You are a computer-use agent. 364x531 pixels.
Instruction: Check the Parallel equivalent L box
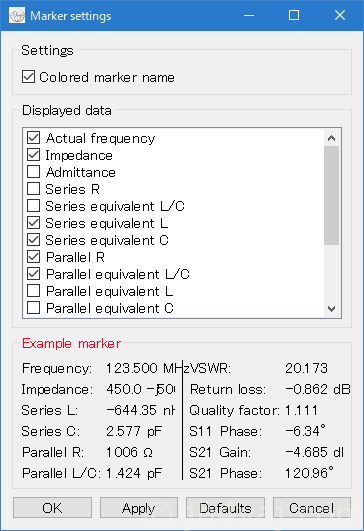[34, 291]
